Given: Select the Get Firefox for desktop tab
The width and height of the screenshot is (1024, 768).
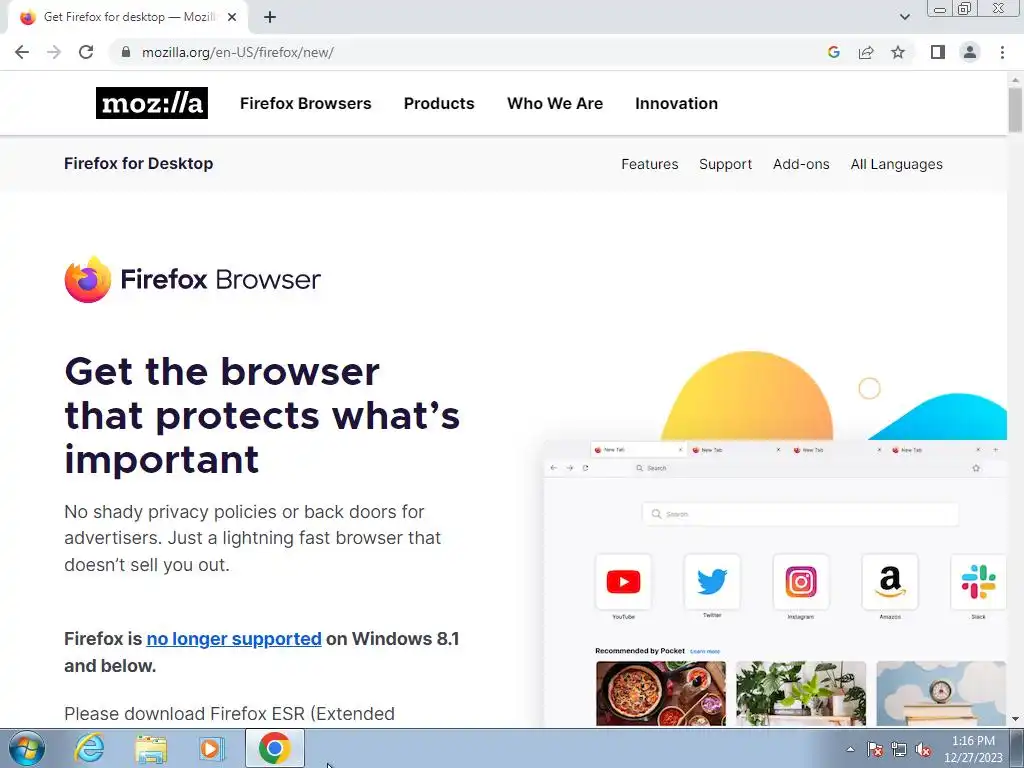Looking at the screenshot, I should 128,18.
